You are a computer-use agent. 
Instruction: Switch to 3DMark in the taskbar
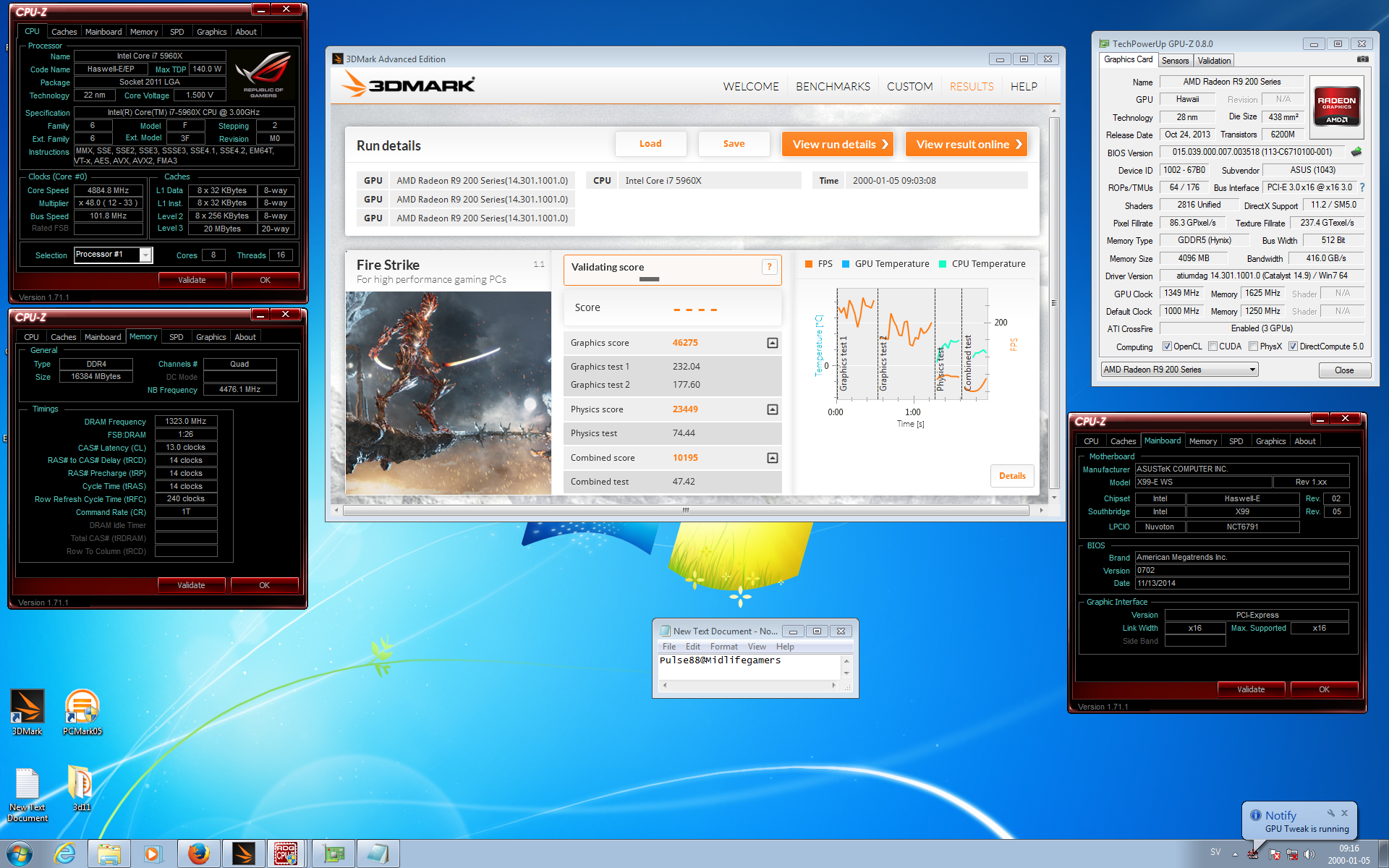pos(243,854)
